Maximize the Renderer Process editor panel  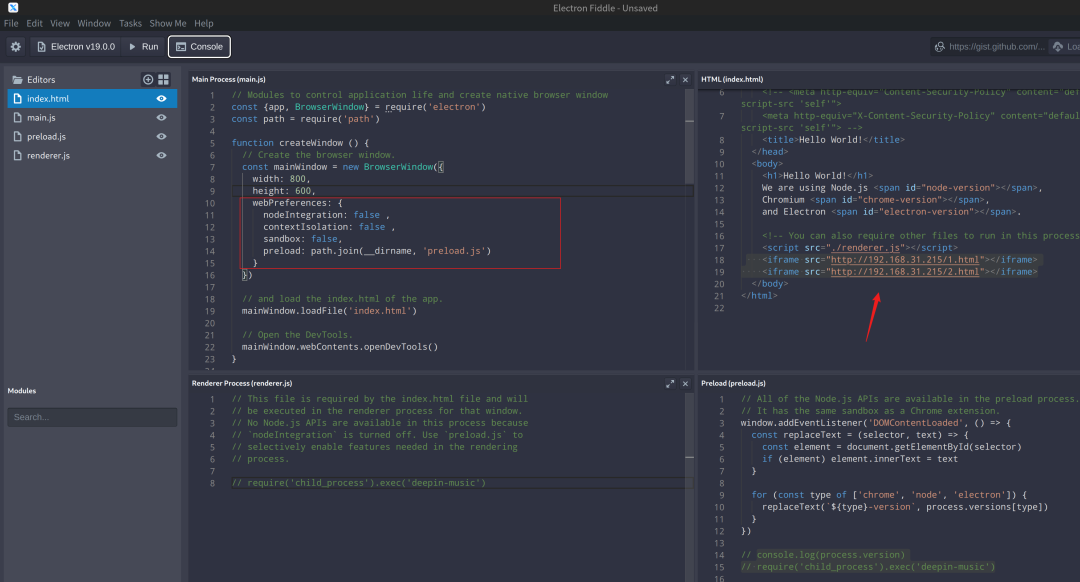tap(670, 383)
